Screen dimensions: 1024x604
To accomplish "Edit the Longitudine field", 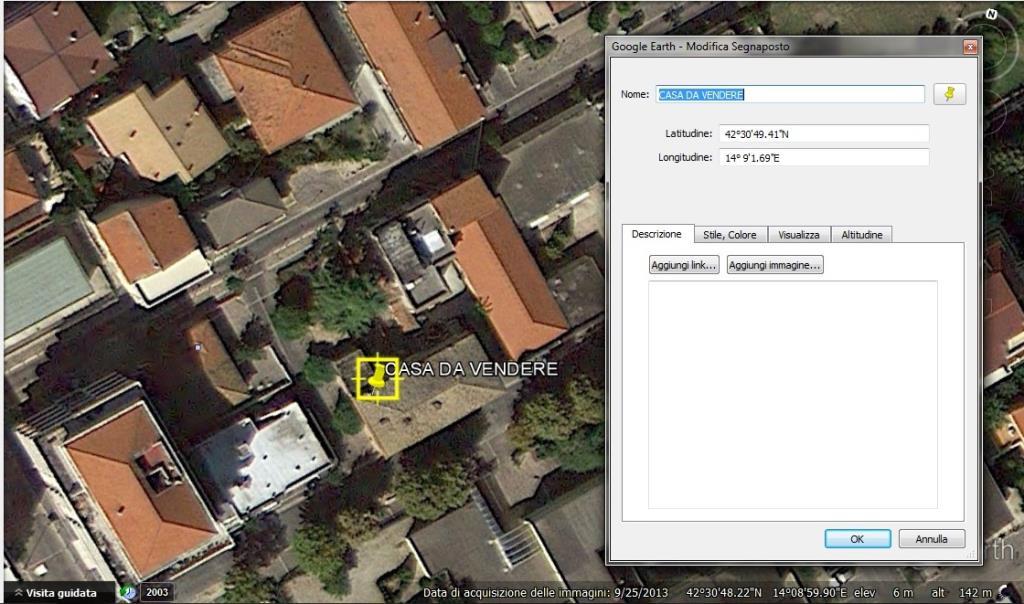I will (824, 157).
